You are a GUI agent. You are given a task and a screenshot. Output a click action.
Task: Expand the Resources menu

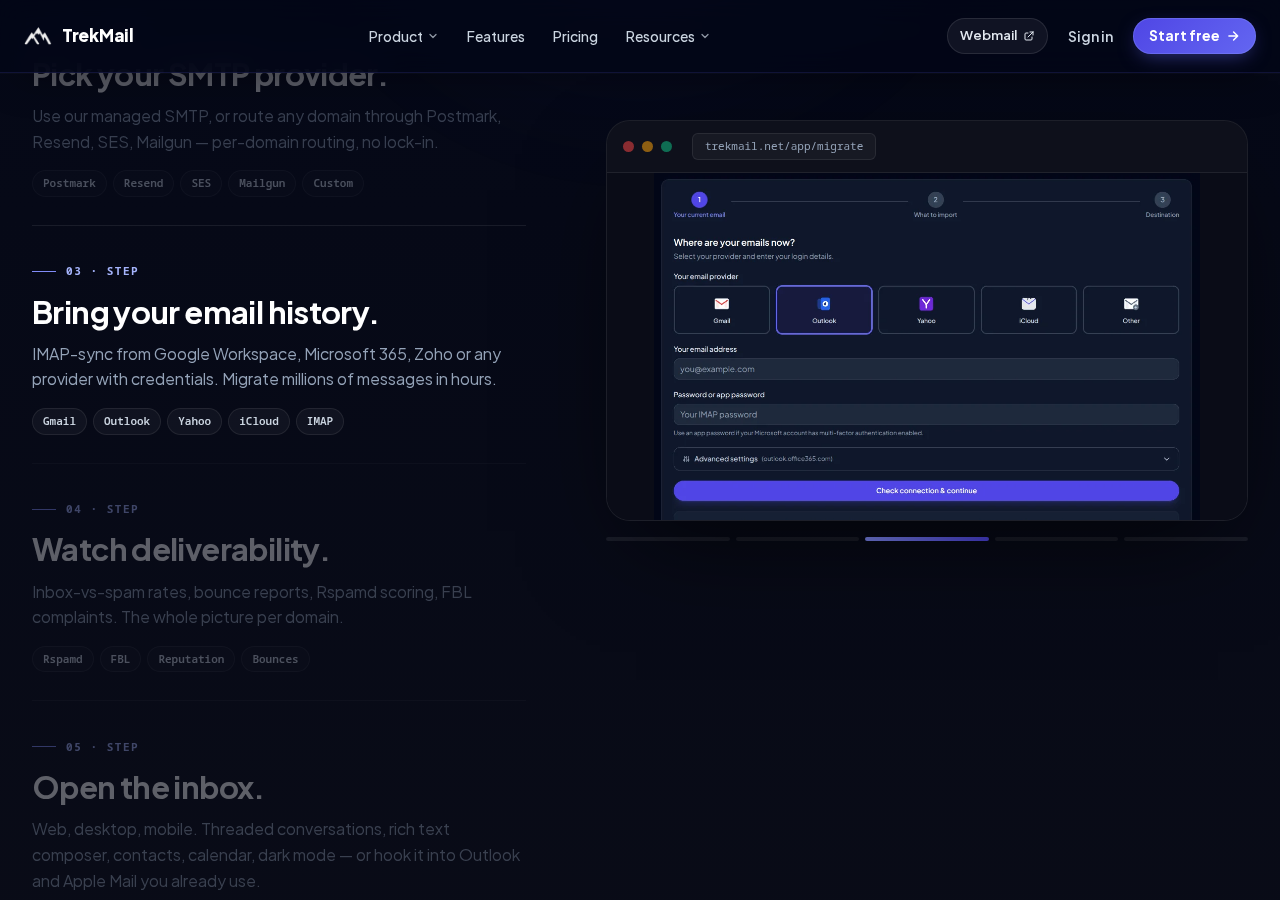[x=667, y=36]
